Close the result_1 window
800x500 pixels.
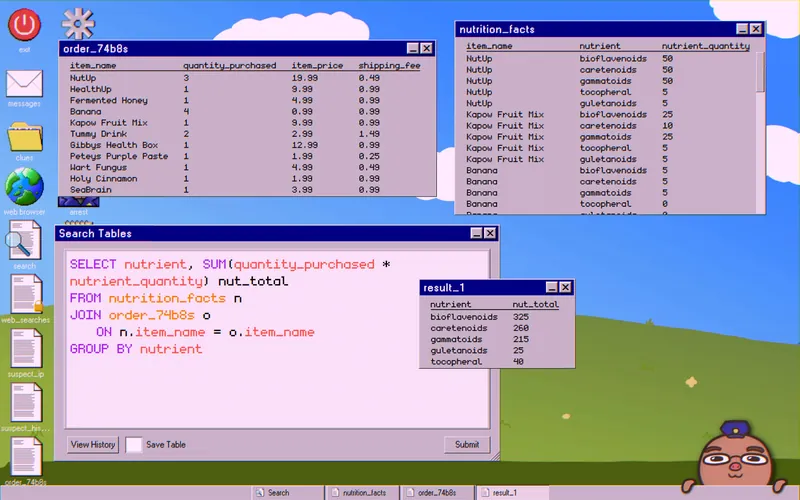coord(565,287)
